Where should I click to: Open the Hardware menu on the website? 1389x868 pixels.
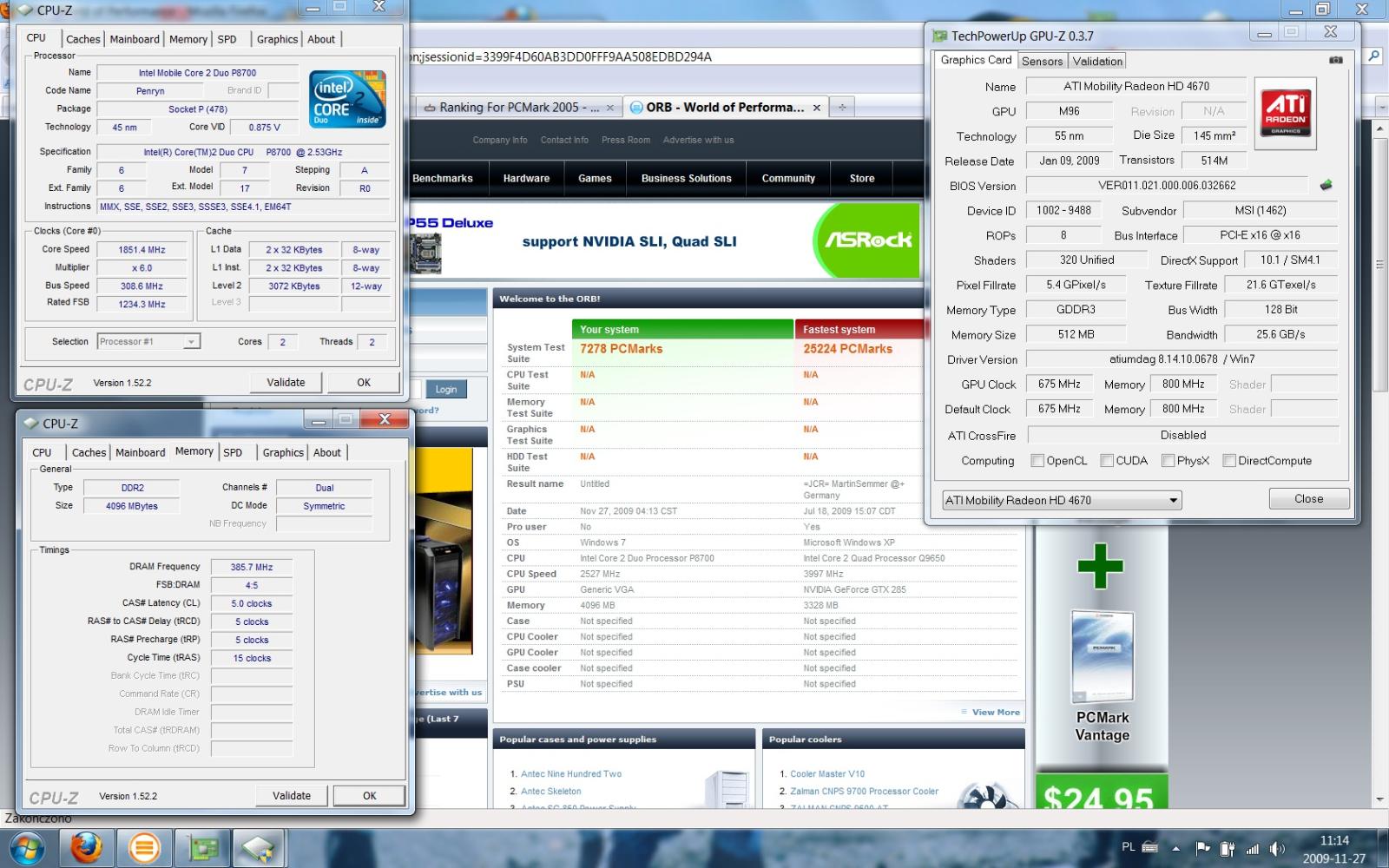point(527,179)
